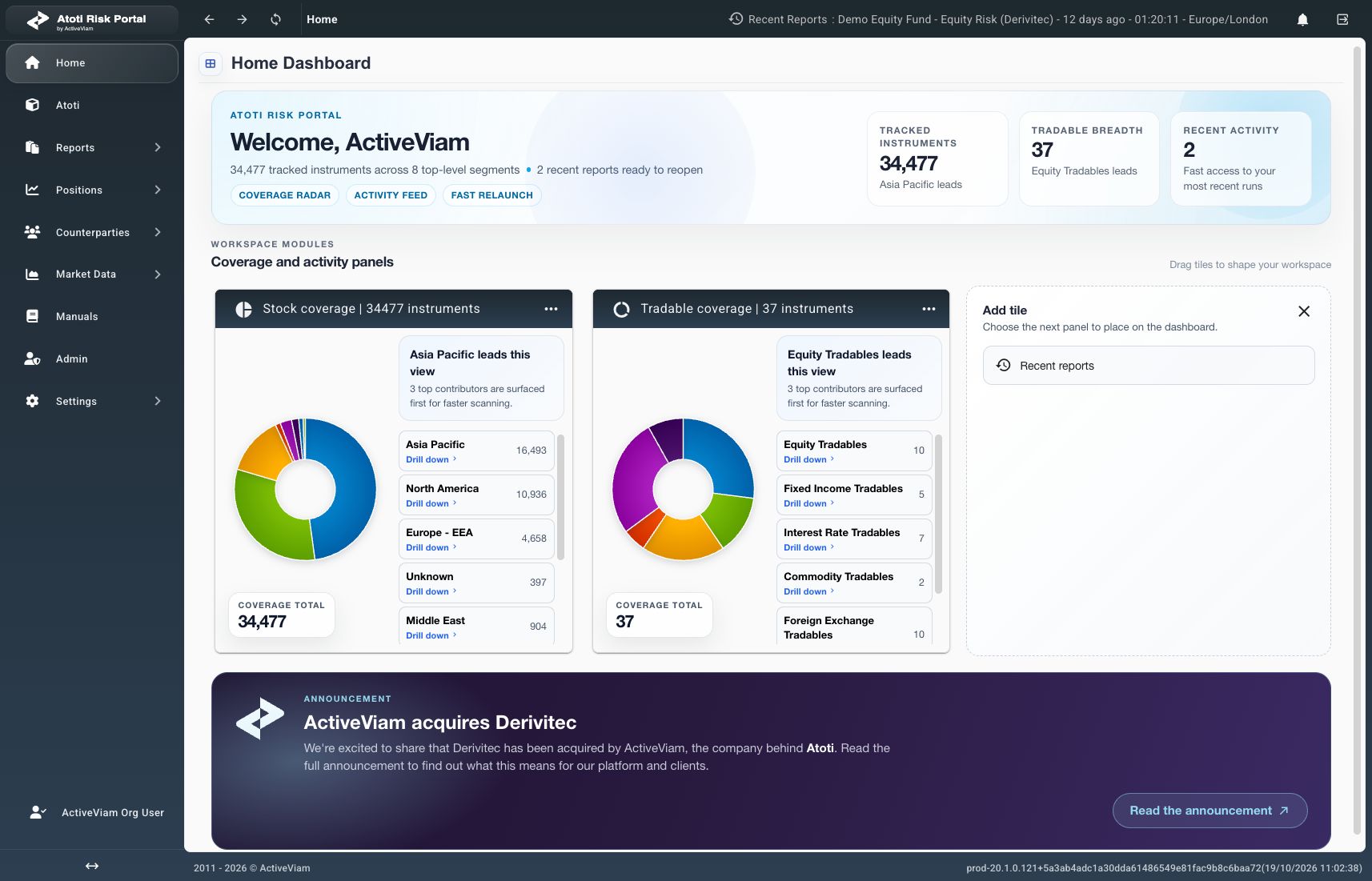Click the Stock coverage pie icon
This screenshot has width=1372, height=881.
(243, 309)
